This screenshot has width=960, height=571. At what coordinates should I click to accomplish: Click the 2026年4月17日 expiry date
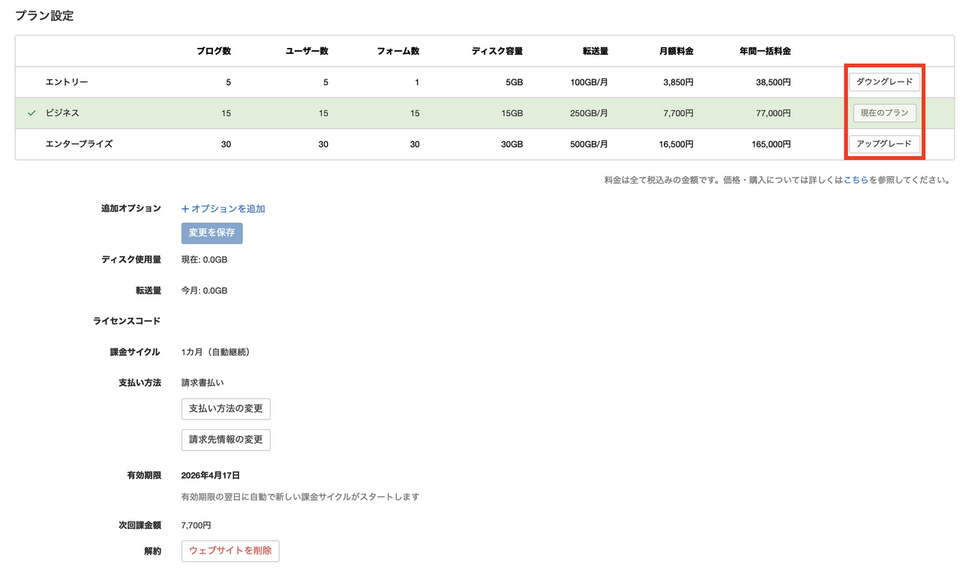pos(211,476)
